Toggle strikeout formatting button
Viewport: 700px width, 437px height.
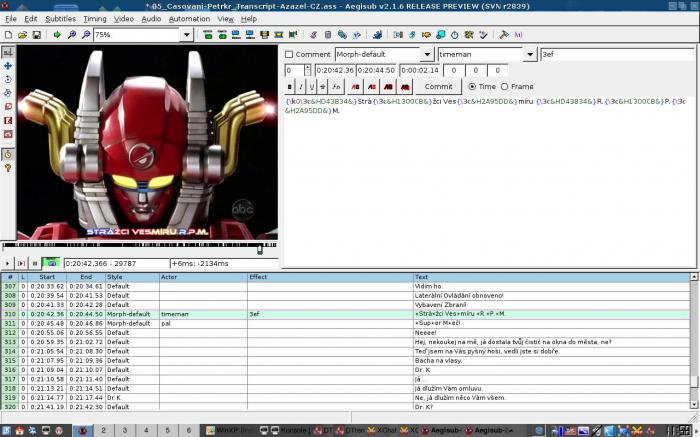point(322,87)
